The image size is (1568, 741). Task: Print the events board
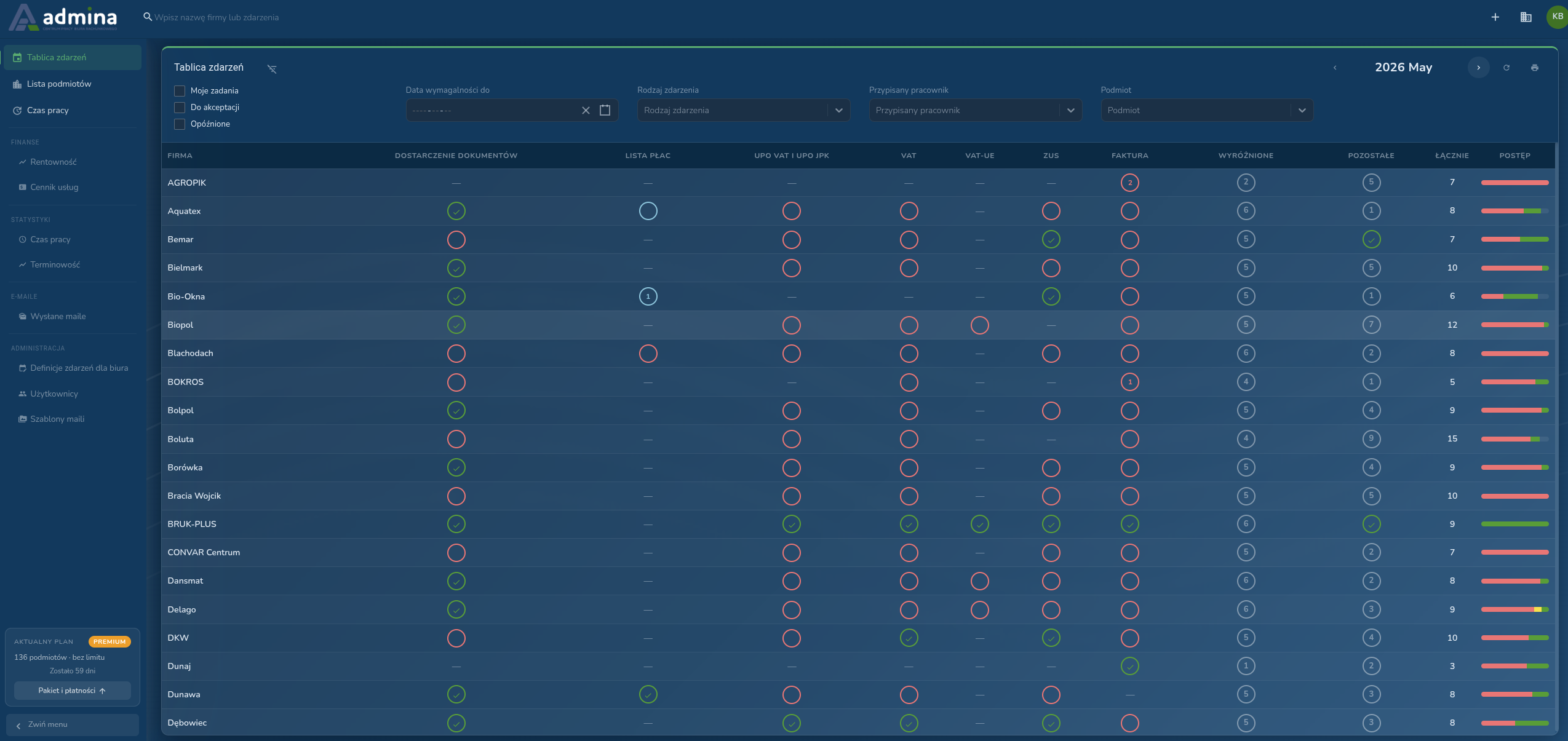coord(1535,68)
